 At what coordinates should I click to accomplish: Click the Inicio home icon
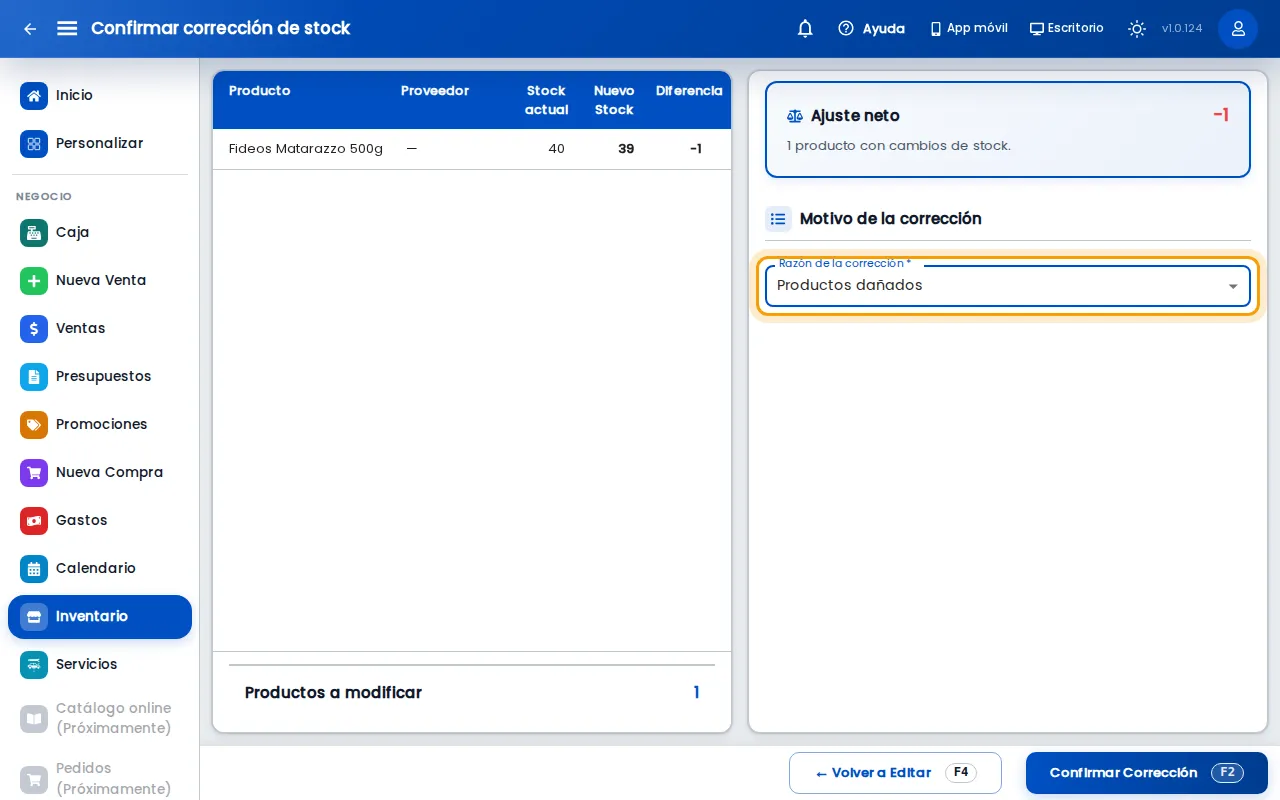point(34,96)
